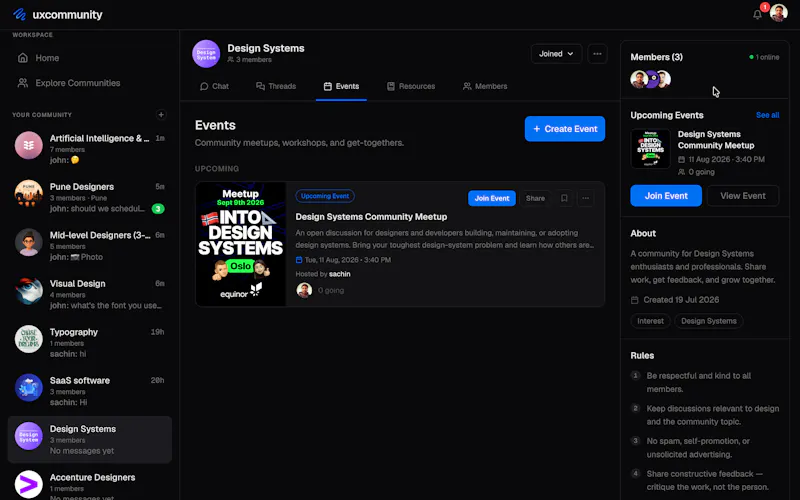Switch to the Resources tab
The height and width of the screenshot is (500, 800).
[x=411, y=86]
